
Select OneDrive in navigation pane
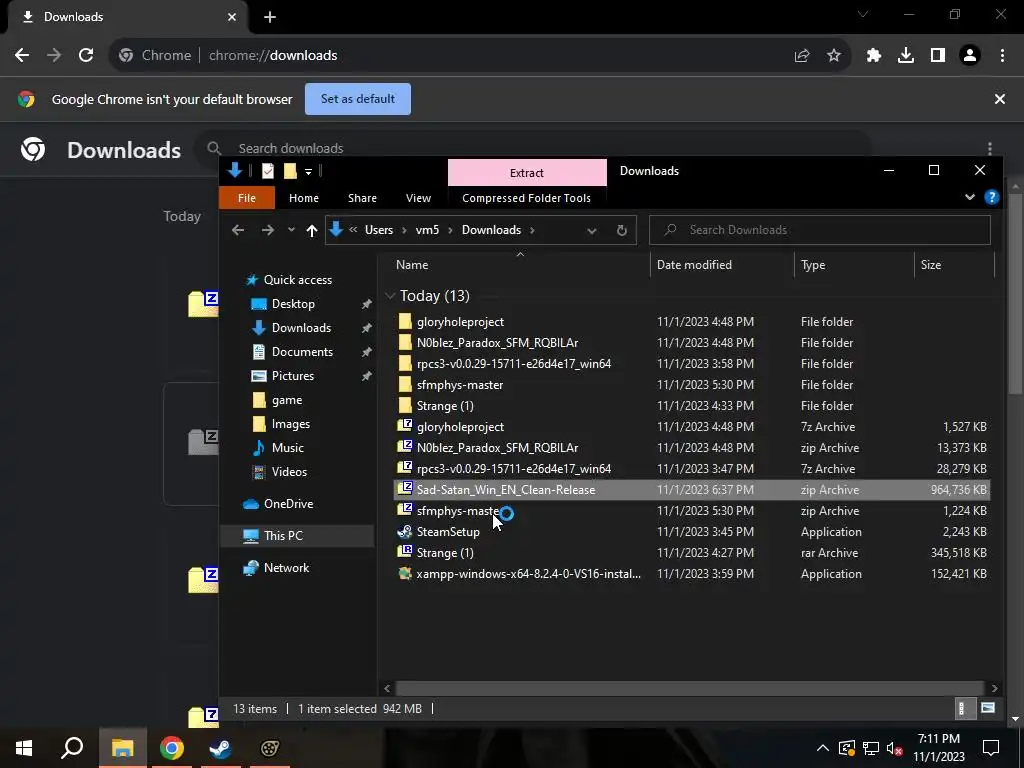coord(288,504)
